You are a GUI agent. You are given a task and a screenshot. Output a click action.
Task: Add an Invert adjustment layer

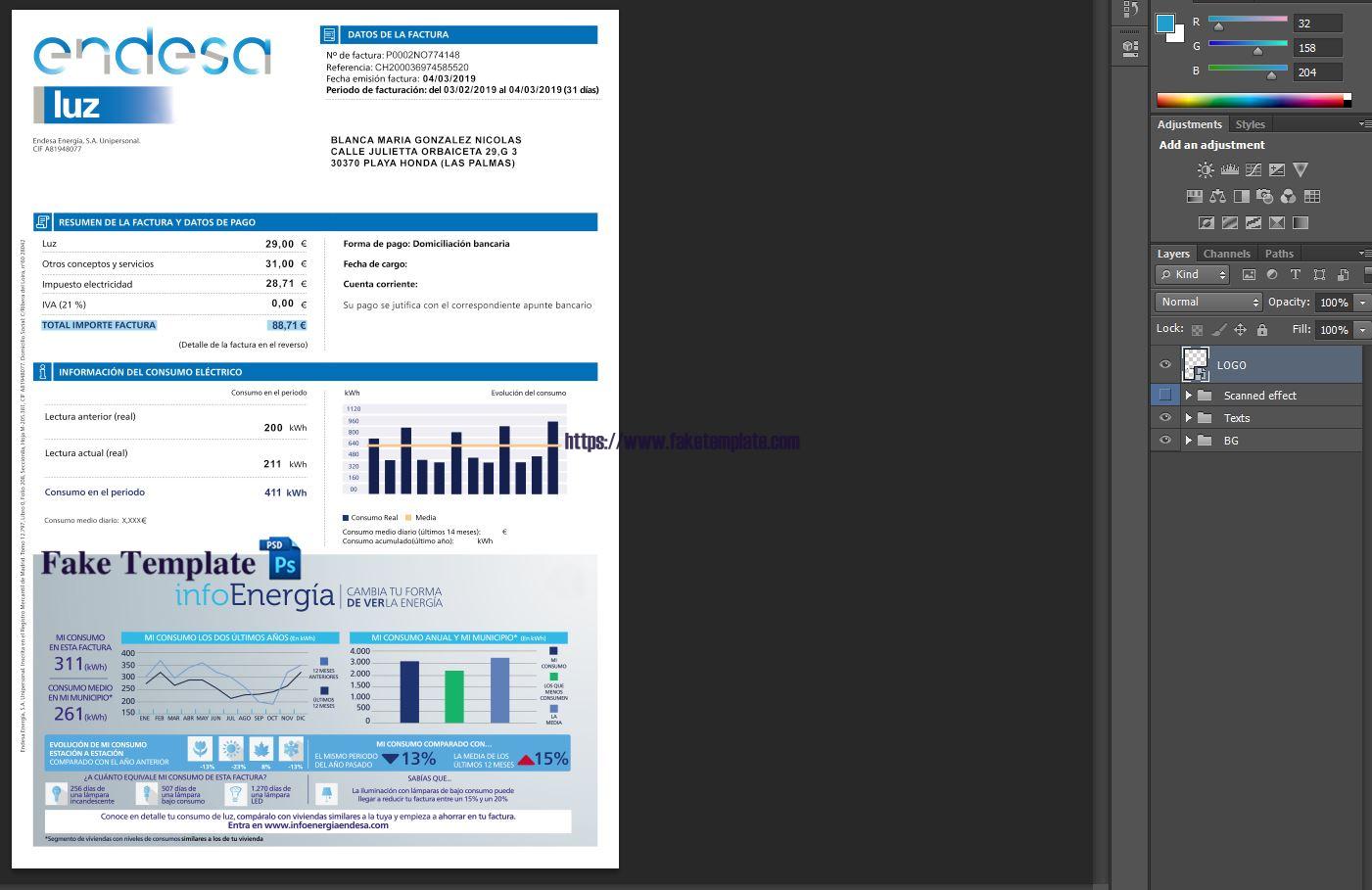pyautogui.click(x=1206, y=222)
